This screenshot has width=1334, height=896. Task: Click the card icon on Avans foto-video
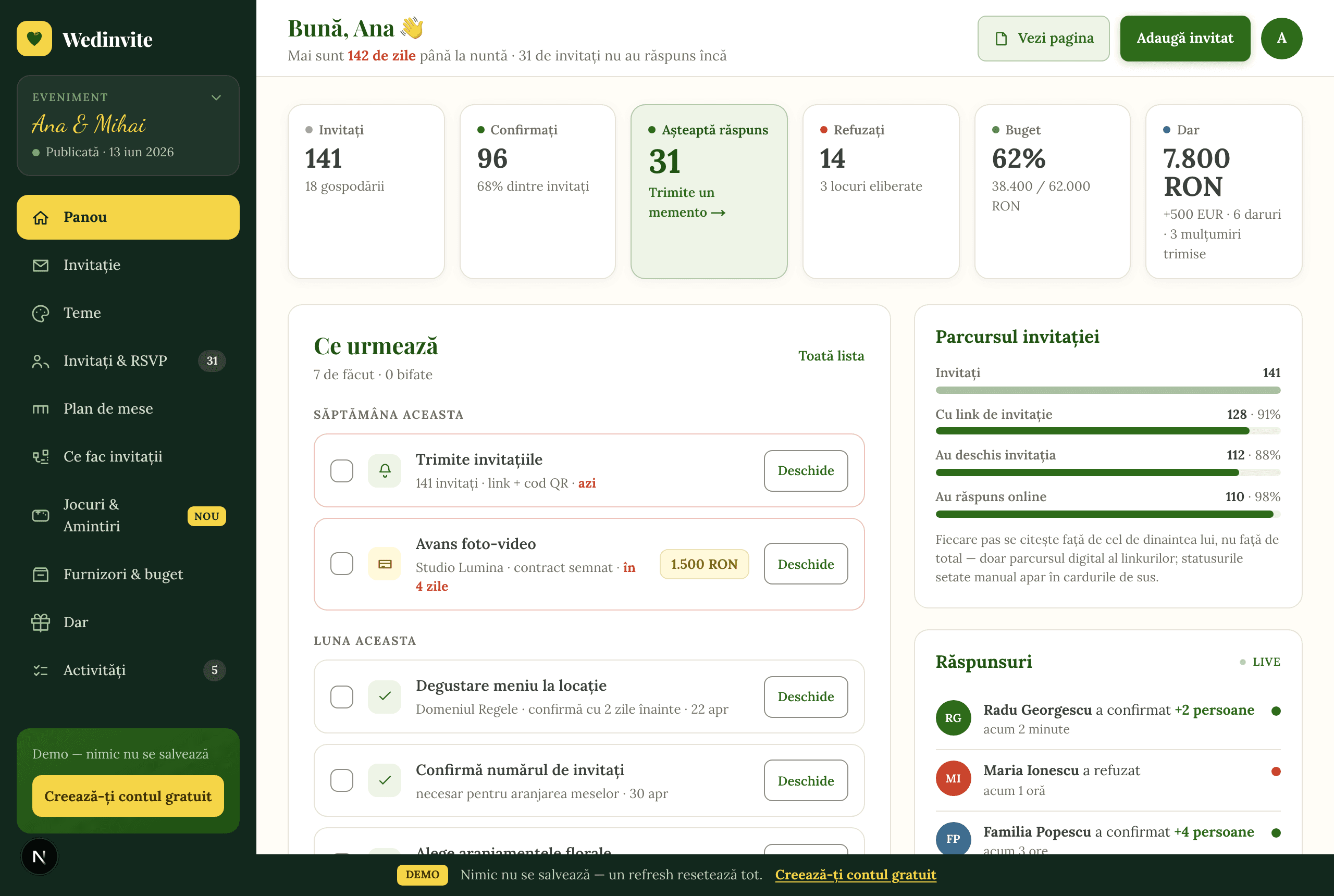click(385, 564)
